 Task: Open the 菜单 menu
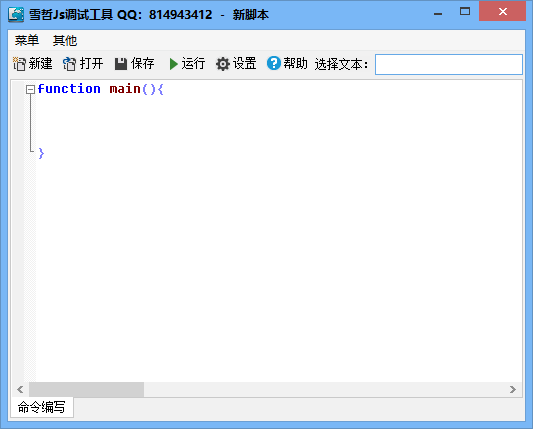click(x=27, y=40)
